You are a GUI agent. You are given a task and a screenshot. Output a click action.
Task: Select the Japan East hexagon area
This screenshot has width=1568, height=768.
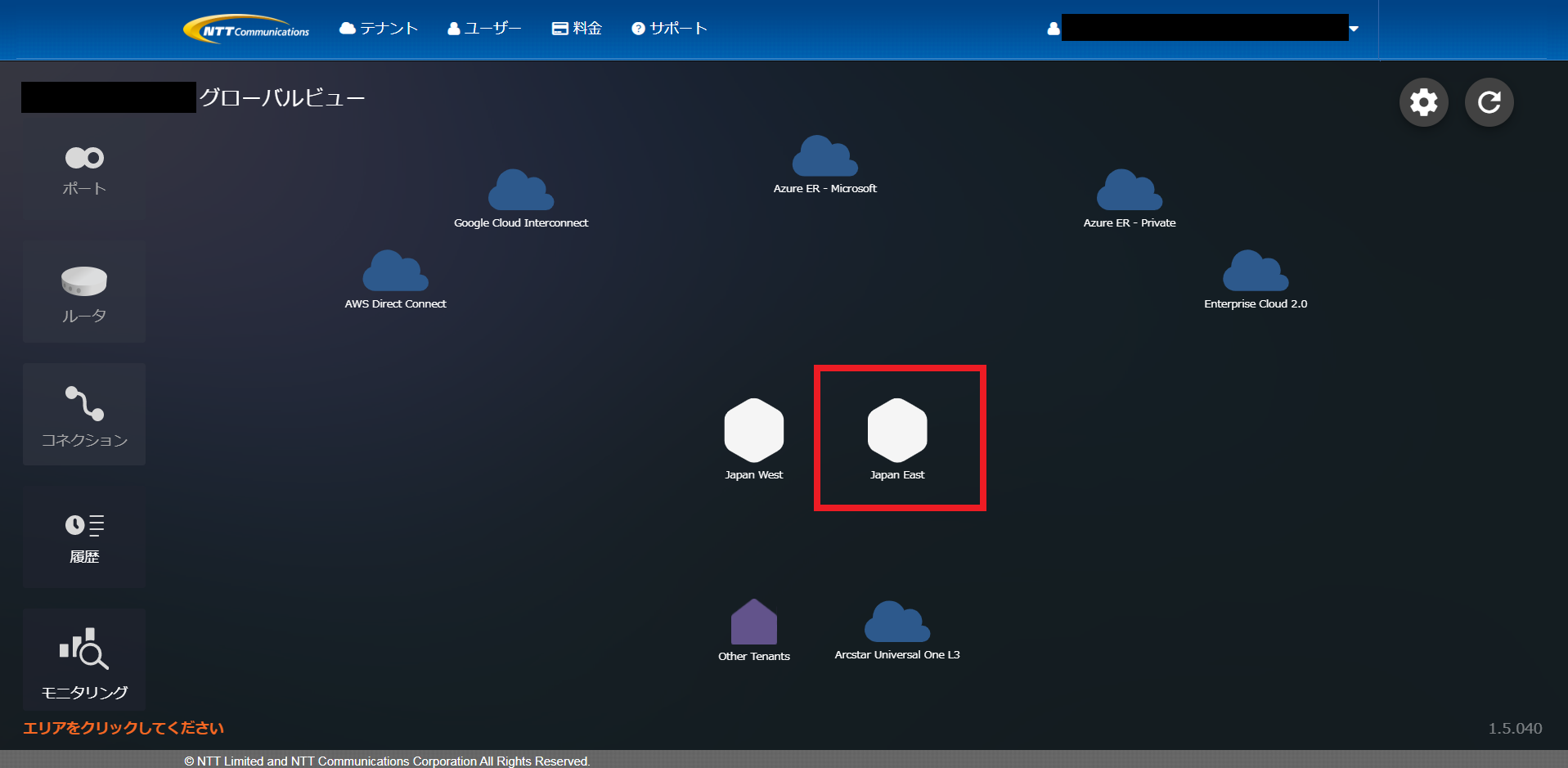897,430
